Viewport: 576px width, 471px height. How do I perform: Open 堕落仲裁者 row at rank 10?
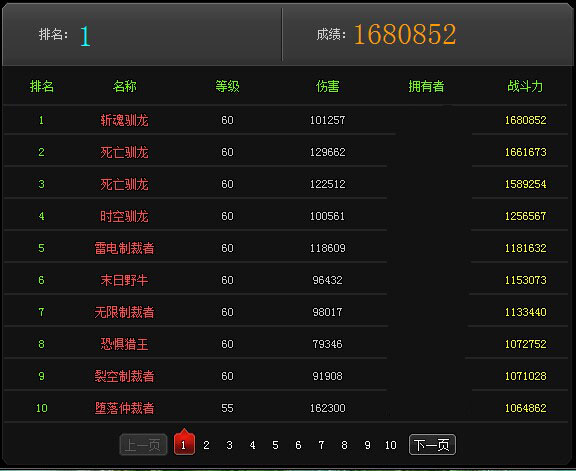(x=124, y=408)
